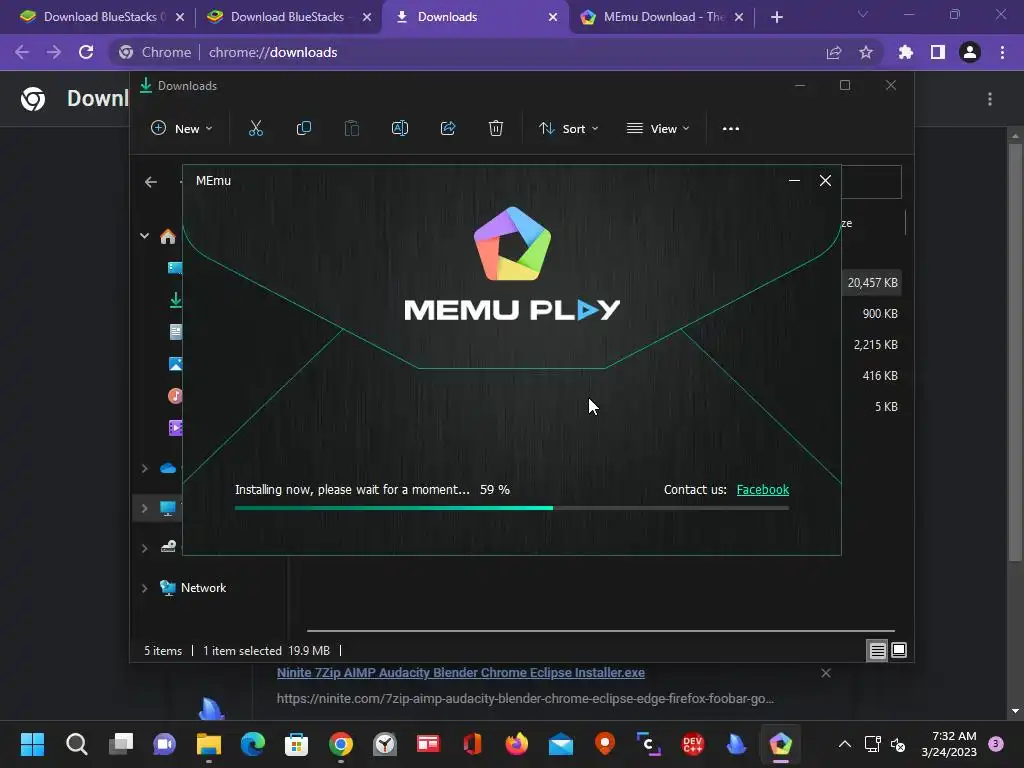Click the Share icon in File Explorer toolbar
1024x768 pixels.
click(448, 129)
